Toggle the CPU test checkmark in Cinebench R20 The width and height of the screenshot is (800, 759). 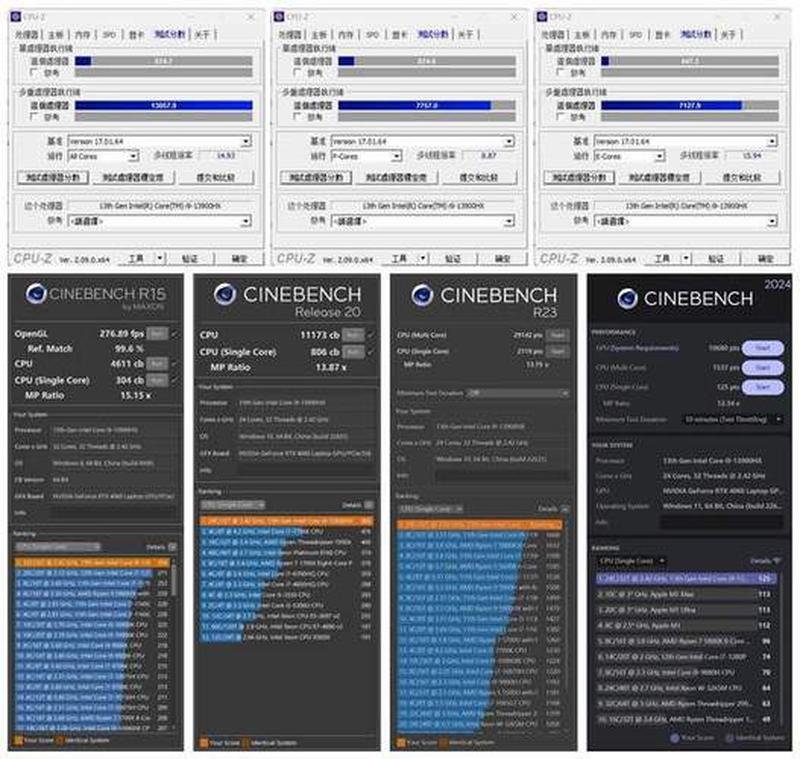click(x=371, y=335)
